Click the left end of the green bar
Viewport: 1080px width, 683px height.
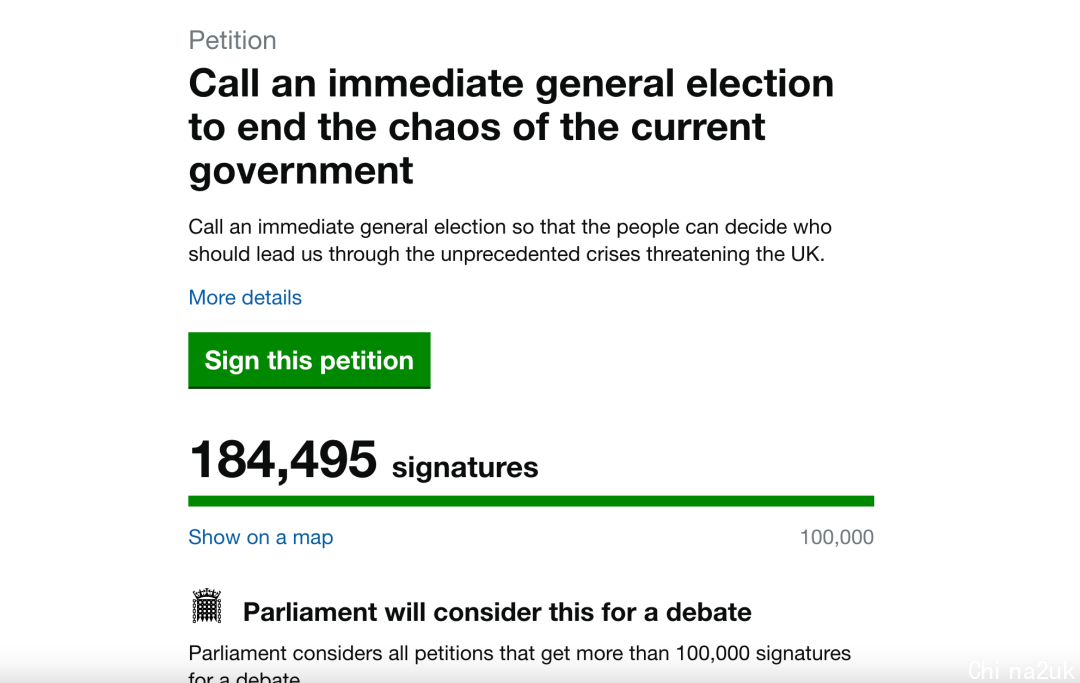click(195, 501)
